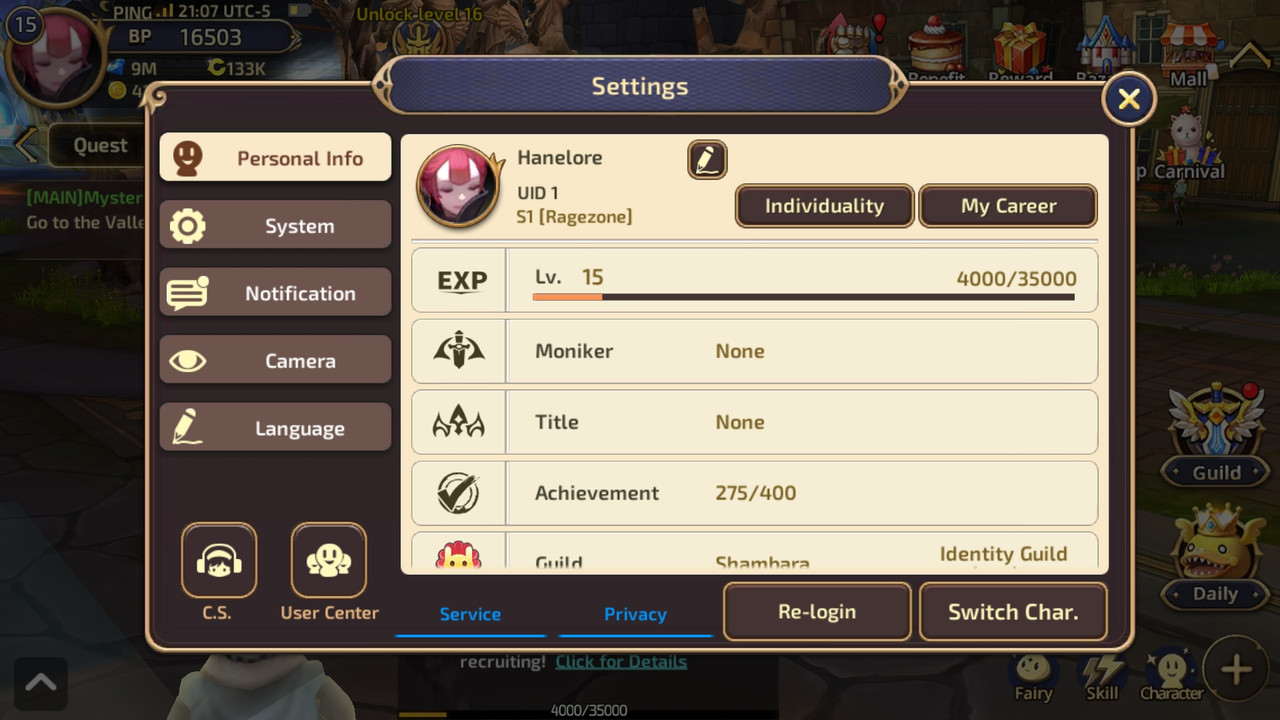Open the Daily crowned monster icon

pyautogui.click(x=1217, y=541)
